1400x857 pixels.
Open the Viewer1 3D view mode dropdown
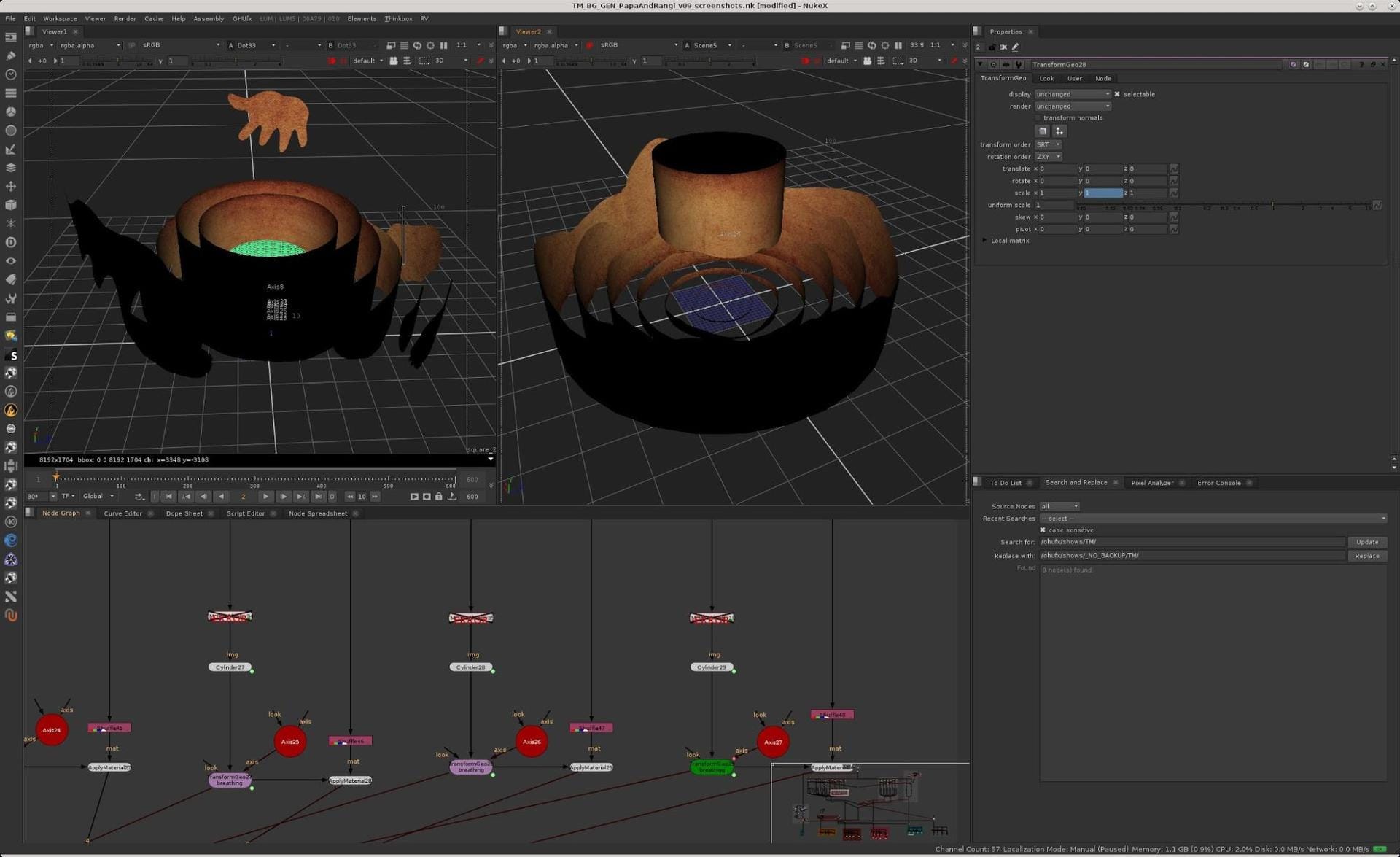(451, 61)
